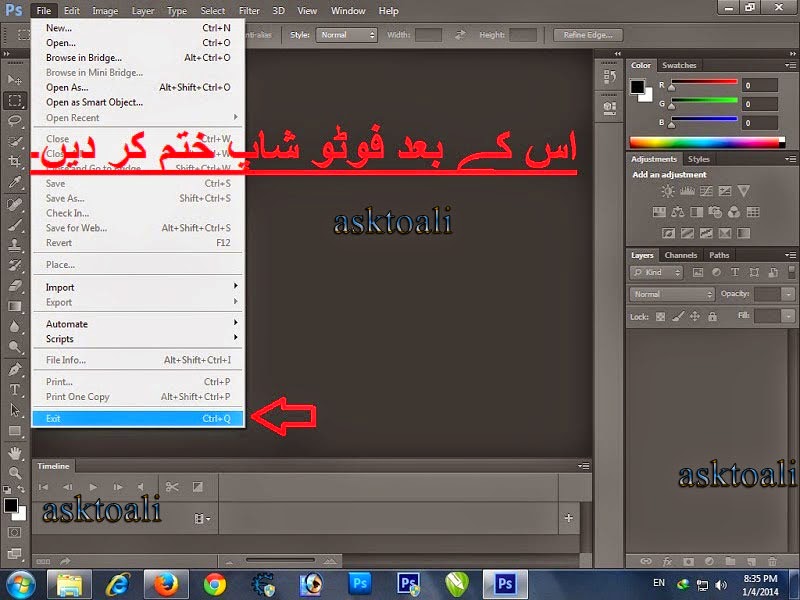
Task: Click the Color Balance adjustment icon
Action: [x=678, y=212]
